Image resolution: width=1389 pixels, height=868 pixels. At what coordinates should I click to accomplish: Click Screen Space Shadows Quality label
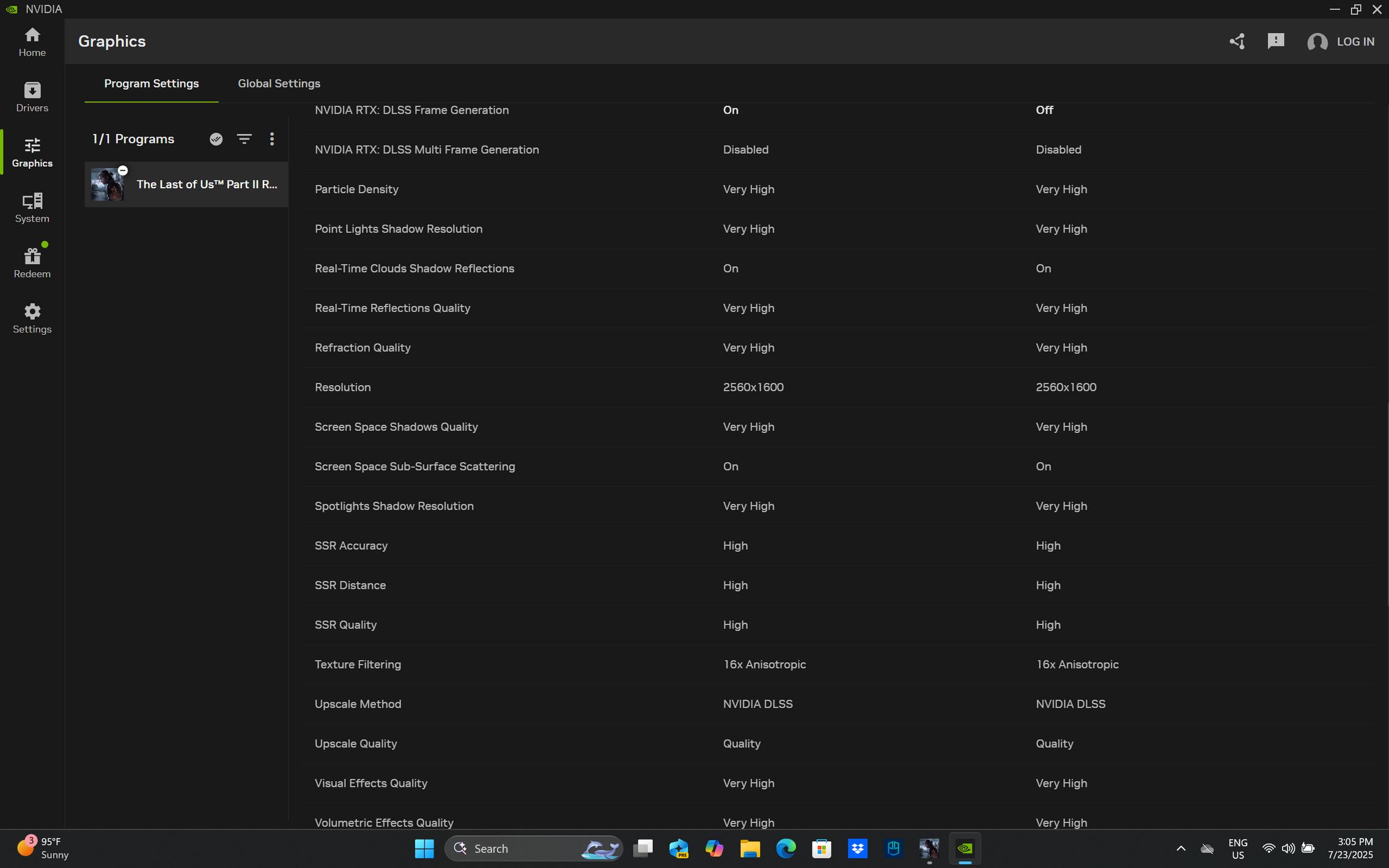[396, 427]
